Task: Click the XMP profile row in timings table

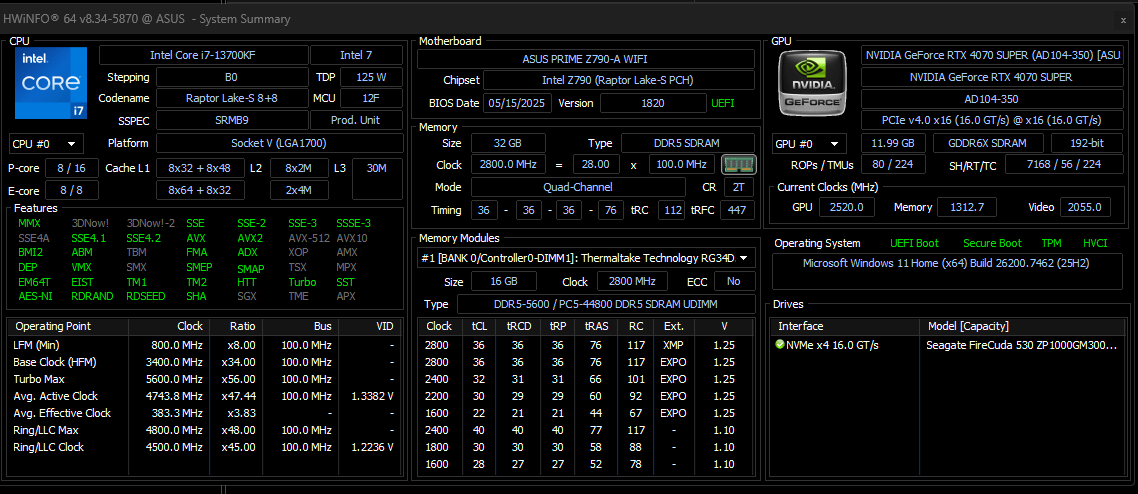Action: click(586, 345)
